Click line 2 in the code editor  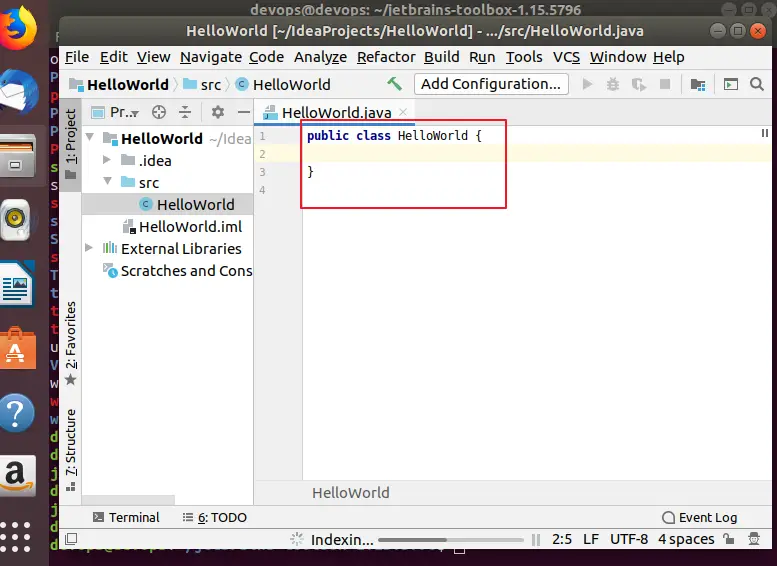point(537,154)
